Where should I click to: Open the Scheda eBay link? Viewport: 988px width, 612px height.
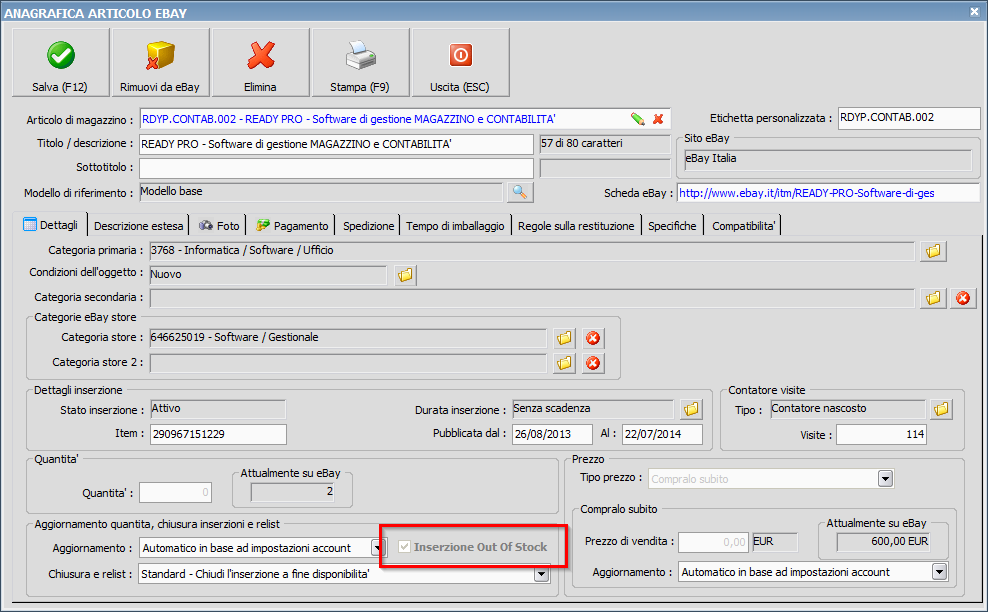tap(807, 193)
